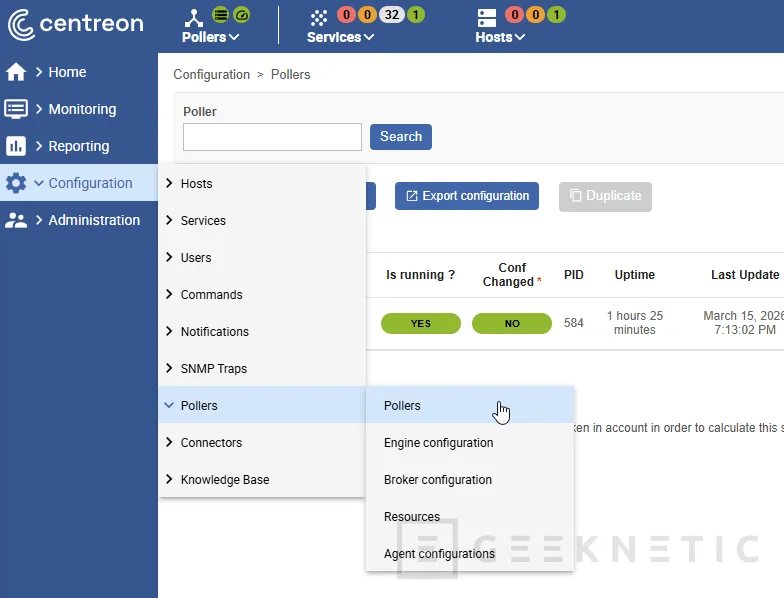Click the Administration people icon
Image resolution: width=784 pixels, height=598 pixels.
pyautogui.click(x=16, y=220)
